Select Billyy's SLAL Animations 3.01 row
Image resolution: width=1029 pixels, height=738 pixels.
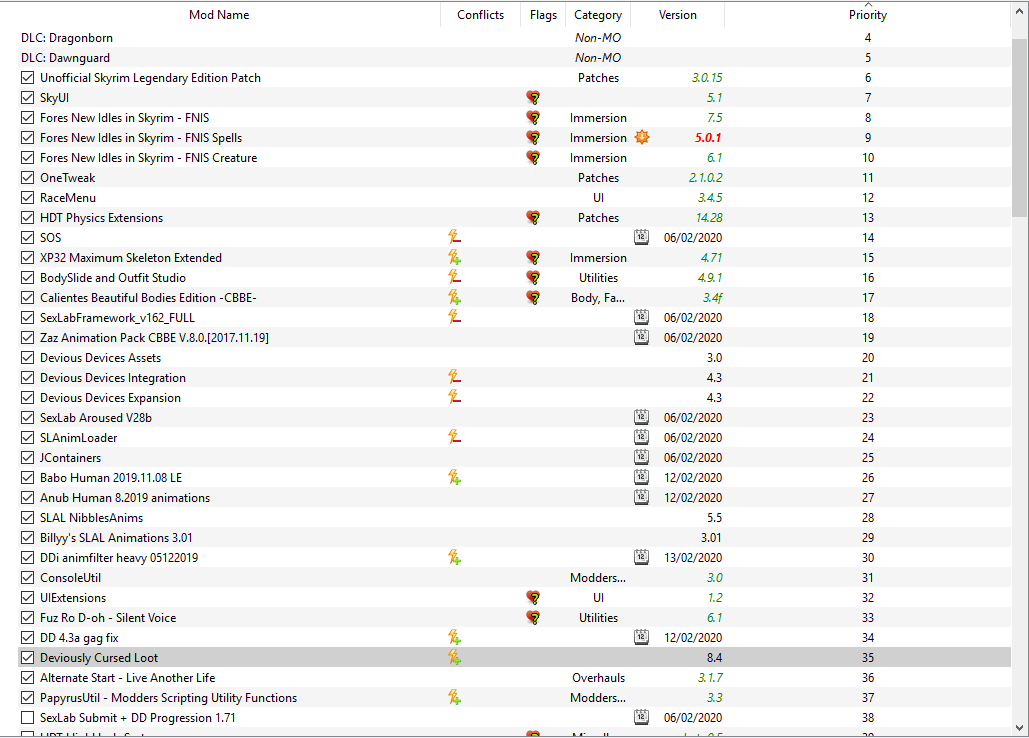coord(514,537)
